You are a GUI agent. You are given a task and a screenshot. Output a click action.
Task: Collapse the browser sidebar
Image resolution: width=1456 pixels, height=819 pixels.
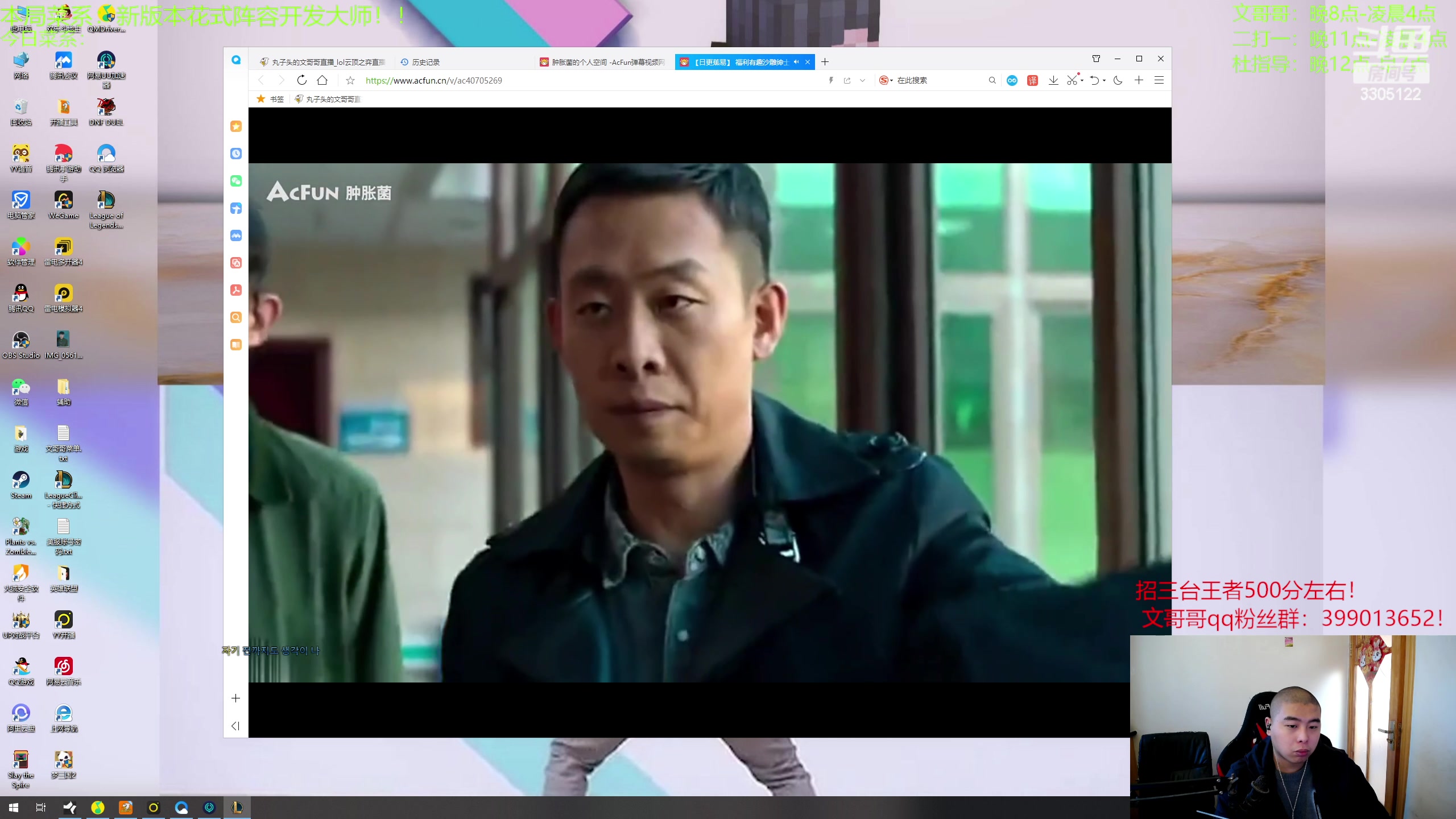pyautogui.click(x=236, y=726)
